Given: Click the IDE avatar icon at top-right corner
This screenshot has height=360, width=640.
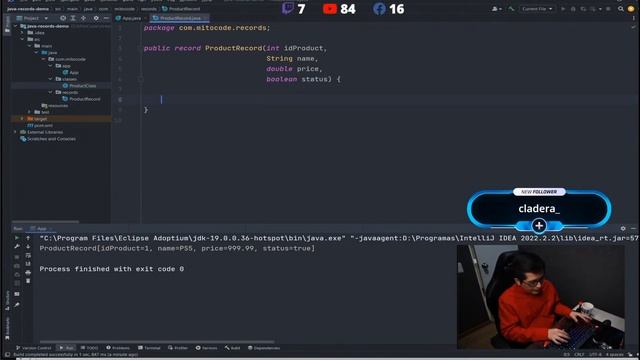Looking at the screenshot, I should pyautogui.click(x=631, y=9).
